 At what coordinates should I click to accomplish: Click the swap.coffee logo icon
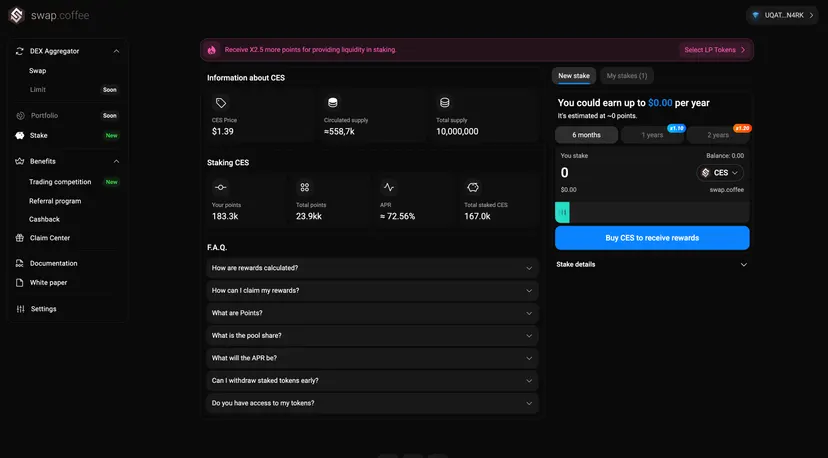tap(16, 15)
